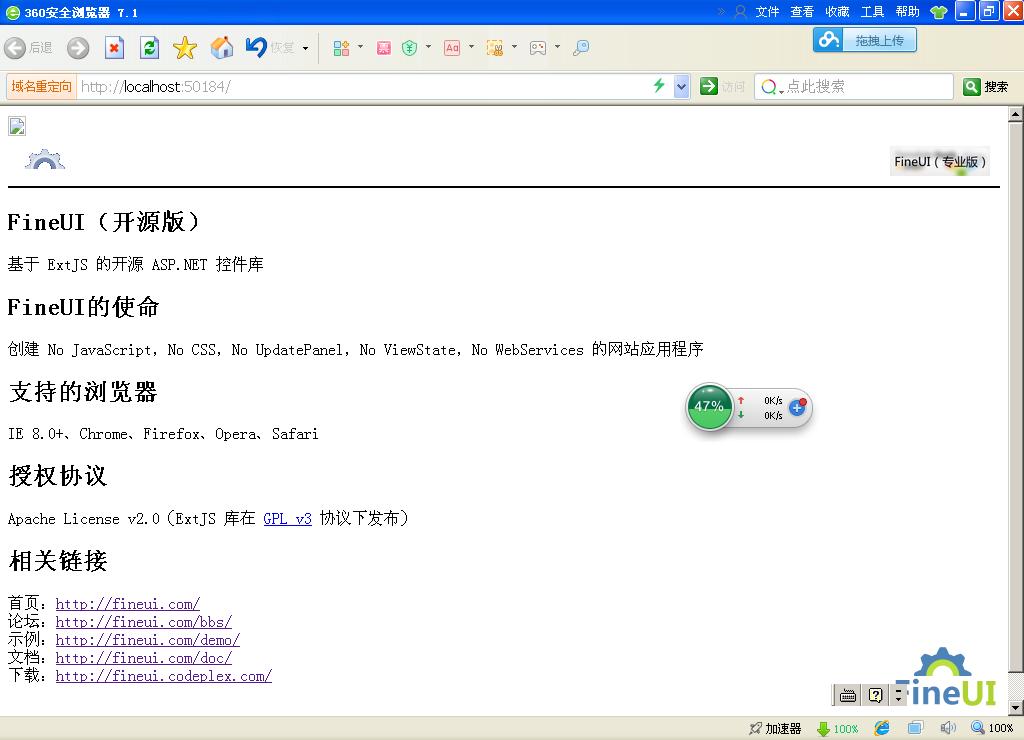The image size is (1024, 740).
Task: Stop loading with the red X page icon
Action: 114,48
